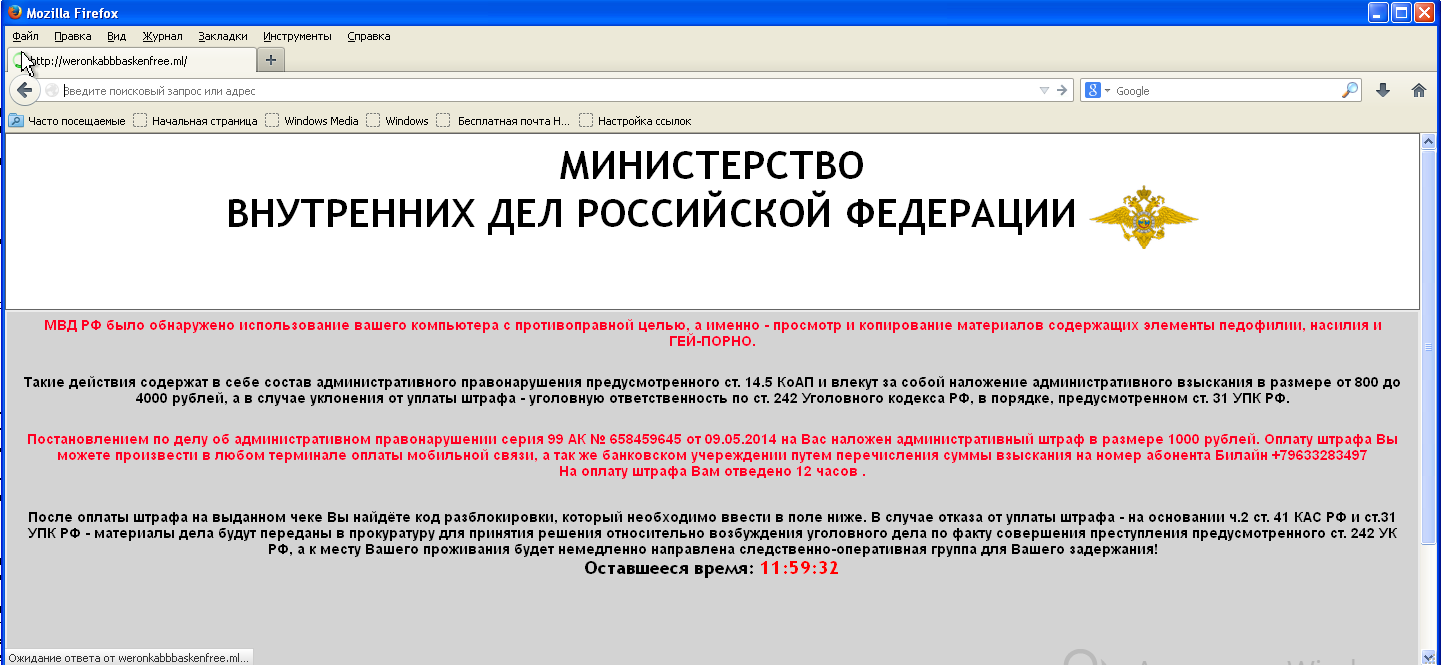Open Часто посещаемые bookmarks folder
The width and height of the screenshot is (1441, 665).
tap(67, 121)
